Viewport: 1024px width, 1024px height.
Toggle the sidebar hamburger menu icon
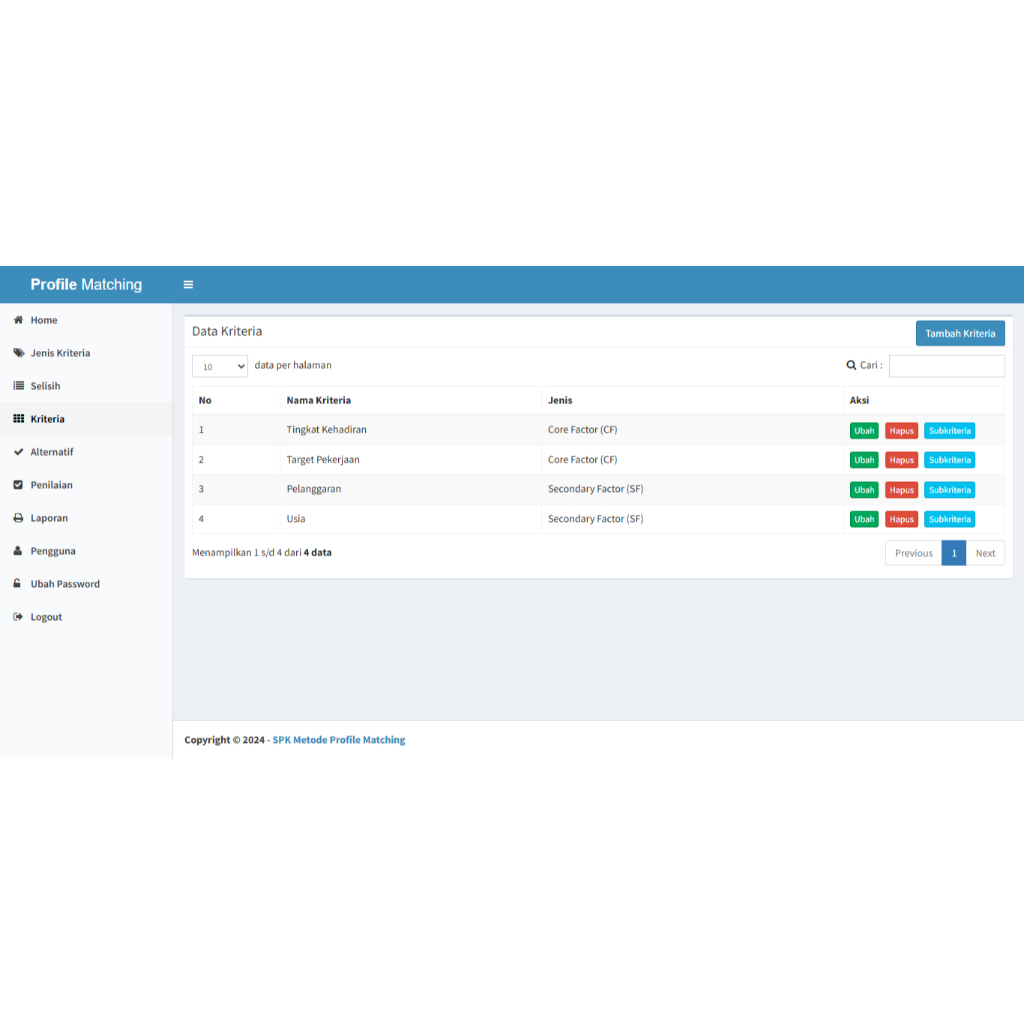pyautogui.click(x=188, y=285)
